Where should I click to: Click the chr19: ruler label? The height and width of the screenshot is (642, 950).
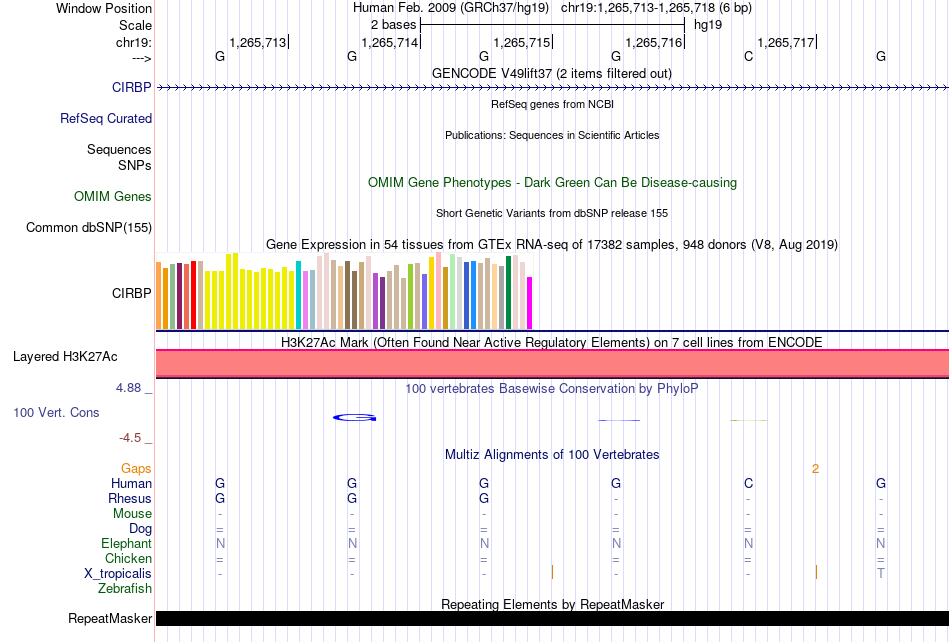point(134,42)
